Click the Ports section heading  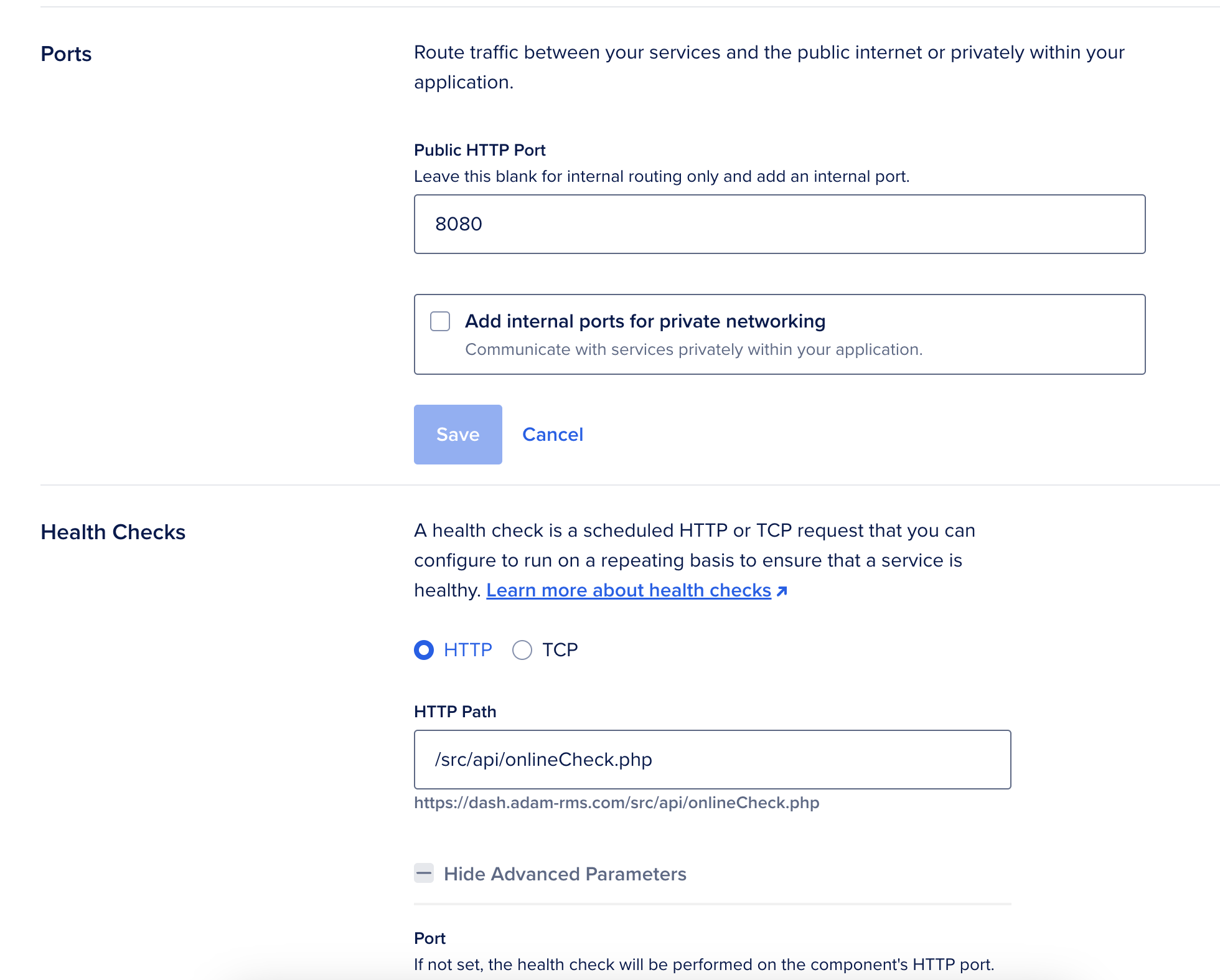pos(66,54)
